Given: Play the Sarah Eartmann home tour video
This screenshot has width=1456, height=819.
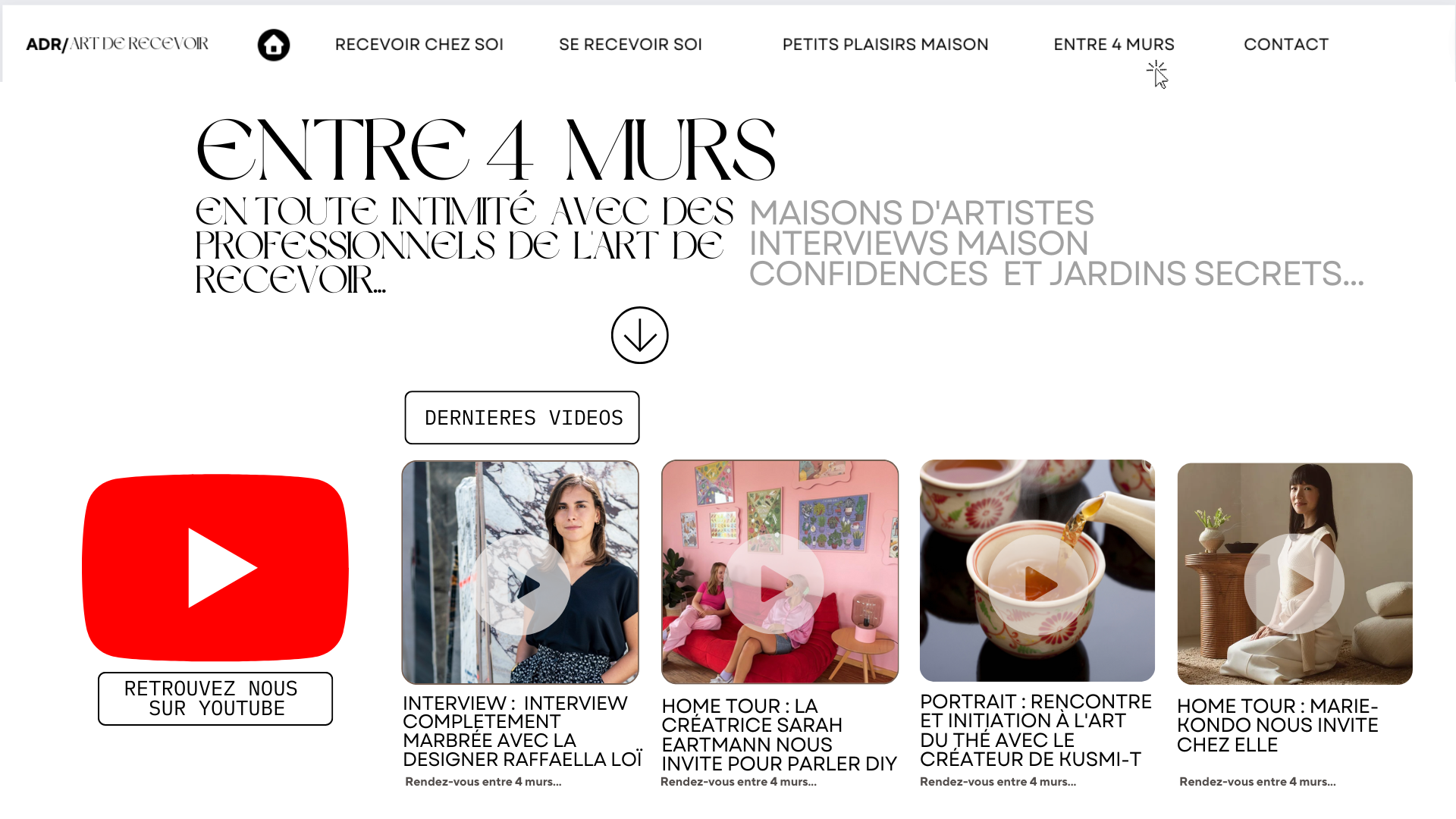Looking at the screenshot, I should point(773,585).
